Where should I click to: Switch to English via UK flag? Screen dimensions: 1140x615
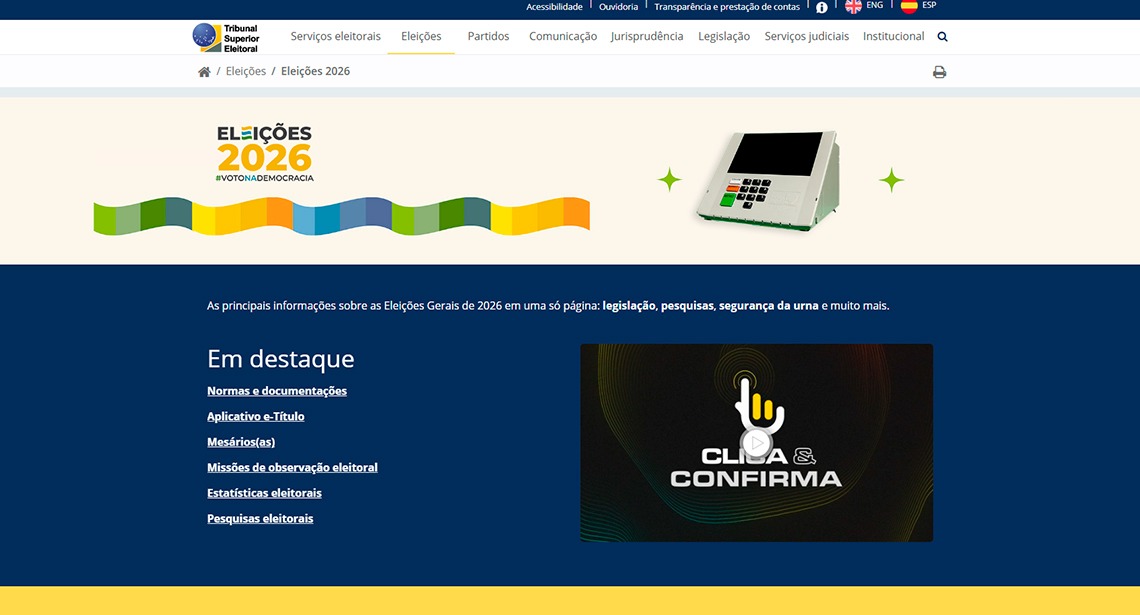point(854,6)
